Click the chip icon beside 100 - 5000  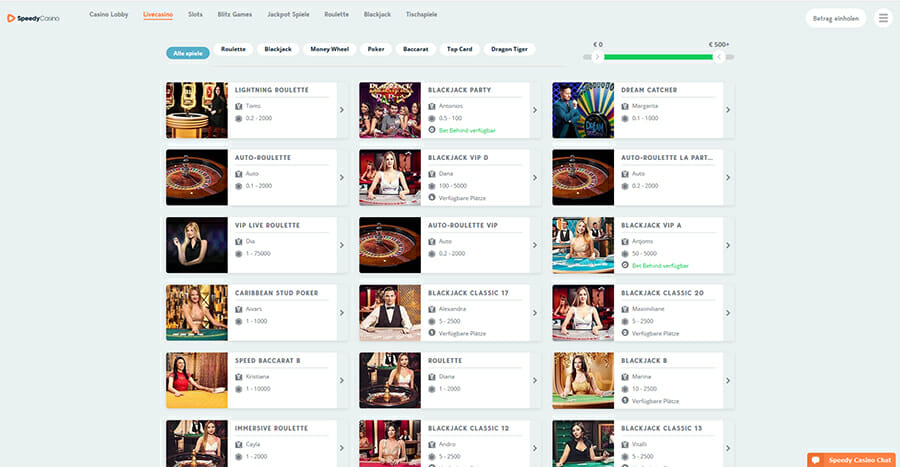(x=432, y=186)
